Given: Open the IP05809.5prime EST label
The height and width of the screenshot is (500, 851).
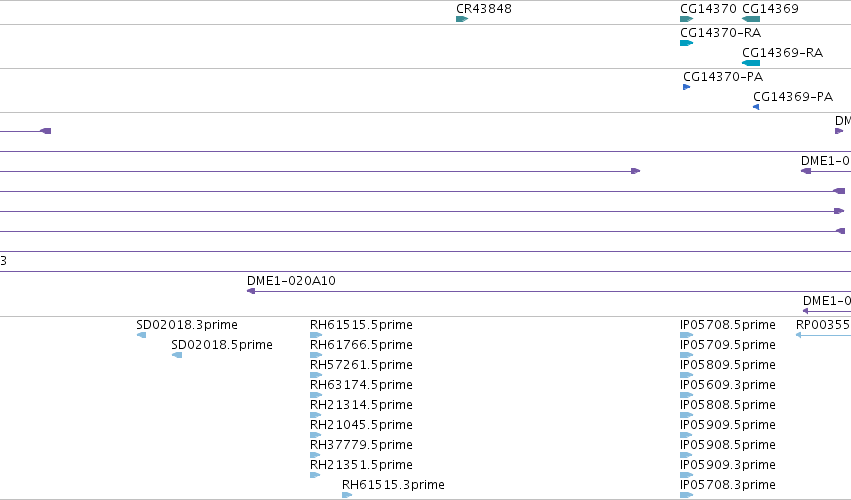Looking at the screenshot, I should (727, 365).
